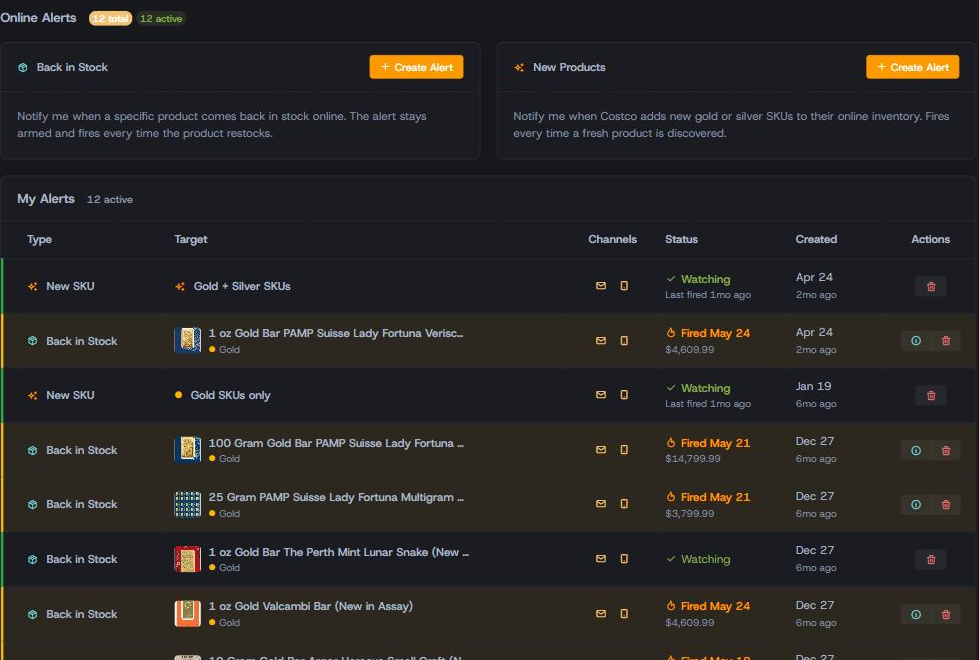979x660 pixels.
Task: Click phone channel icon on 100 Gram Gold Bar row
Action: 624,450
